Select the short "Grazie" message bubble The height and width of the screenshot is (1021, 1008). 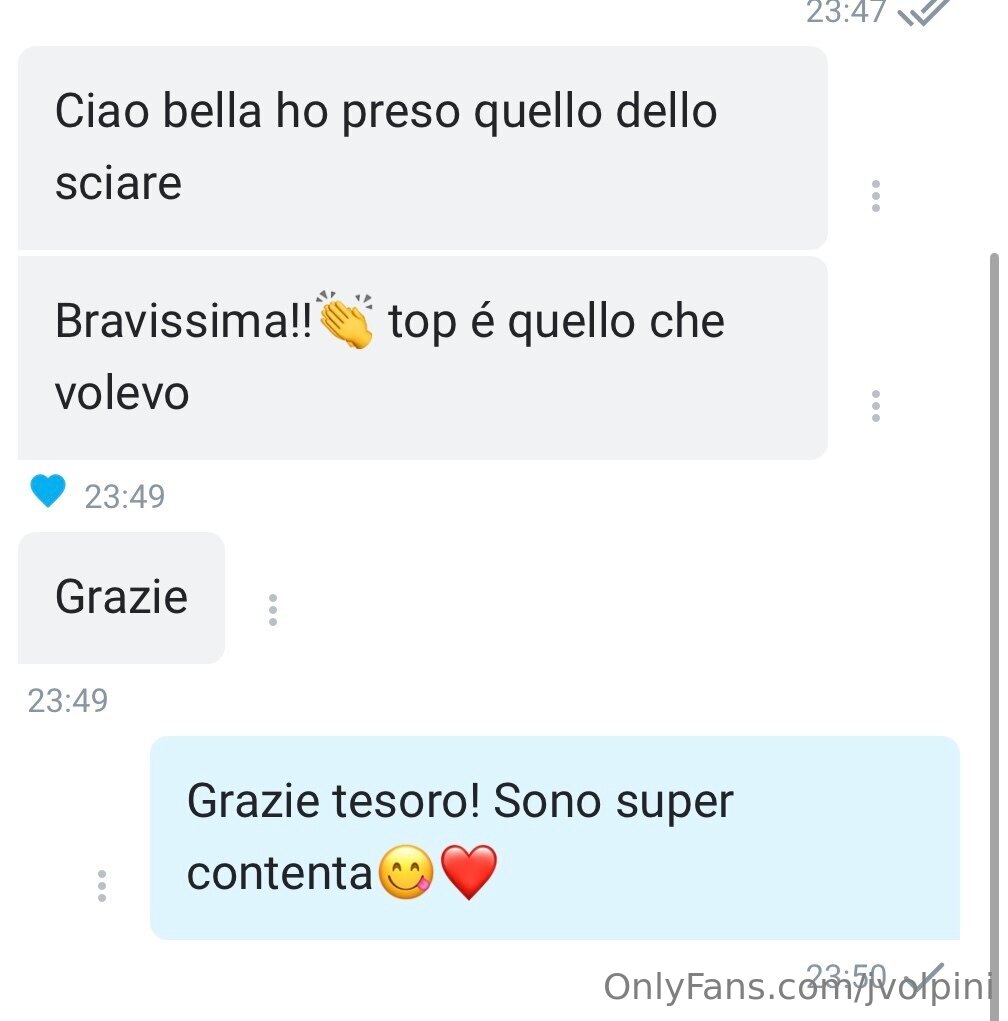click(121, 598)
